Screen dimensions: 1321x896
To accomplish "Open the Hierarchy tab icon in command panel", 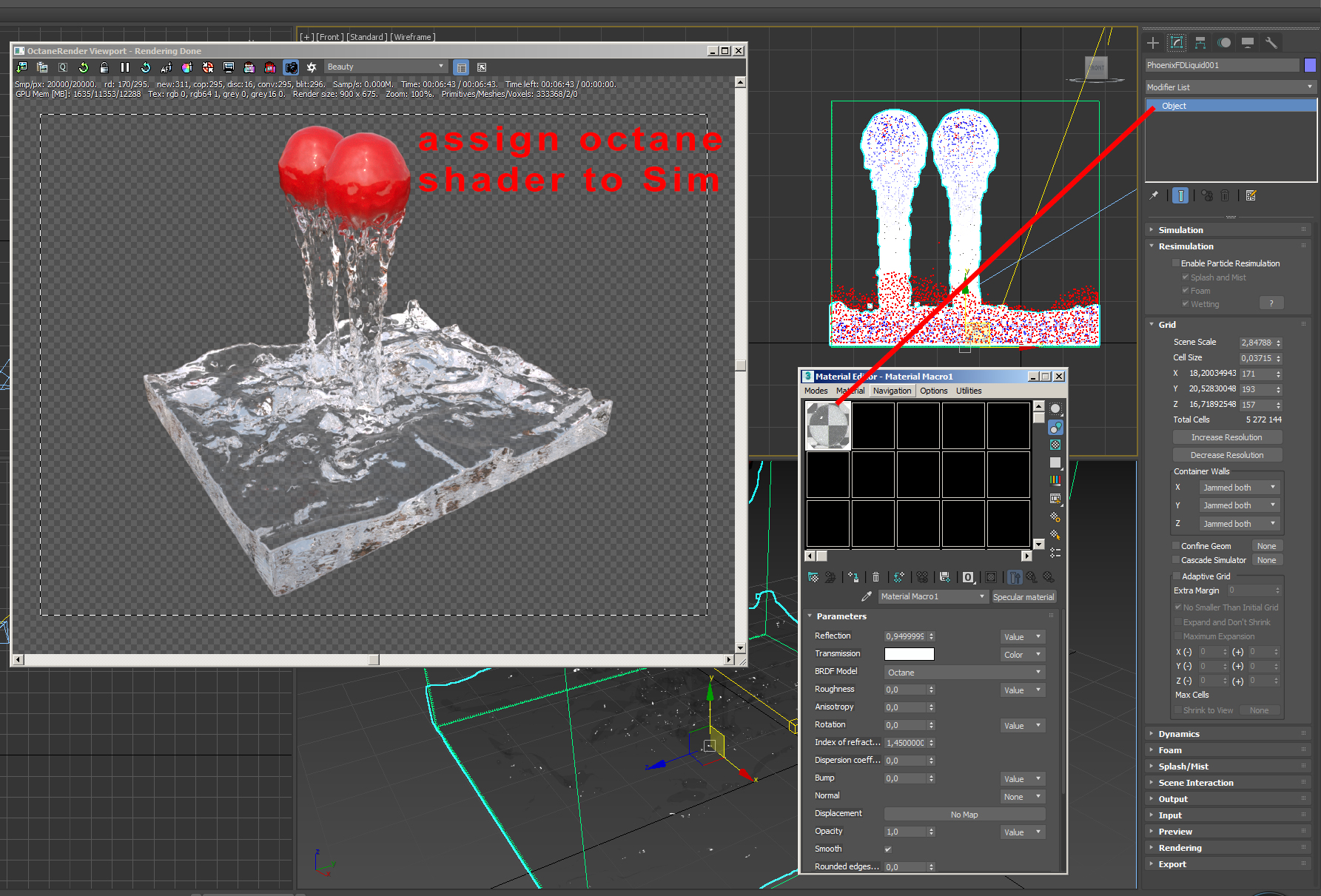I will pyautogui.click(x=1200, y=43).
